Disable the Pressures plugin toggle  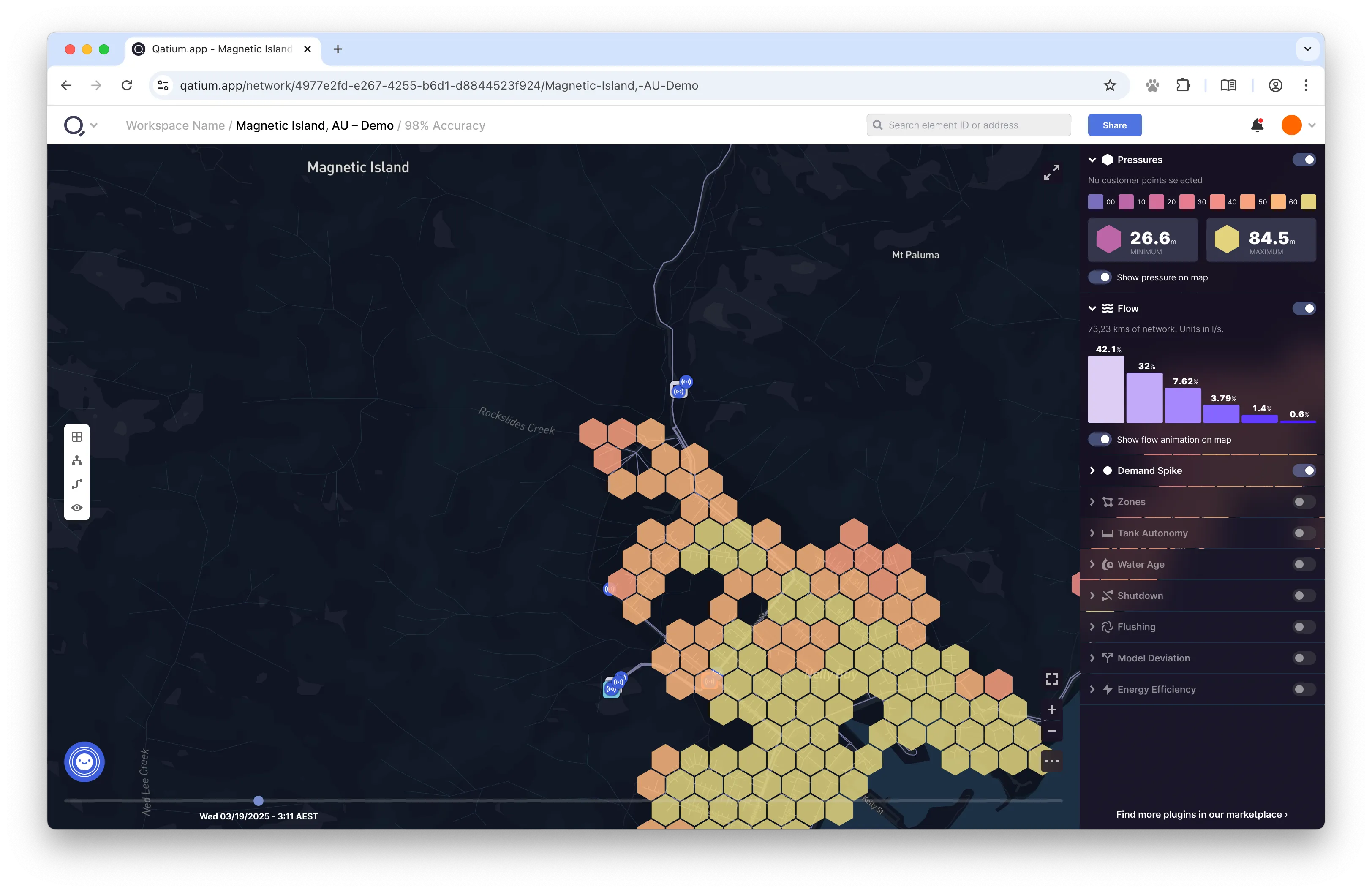pos(1304,160)
